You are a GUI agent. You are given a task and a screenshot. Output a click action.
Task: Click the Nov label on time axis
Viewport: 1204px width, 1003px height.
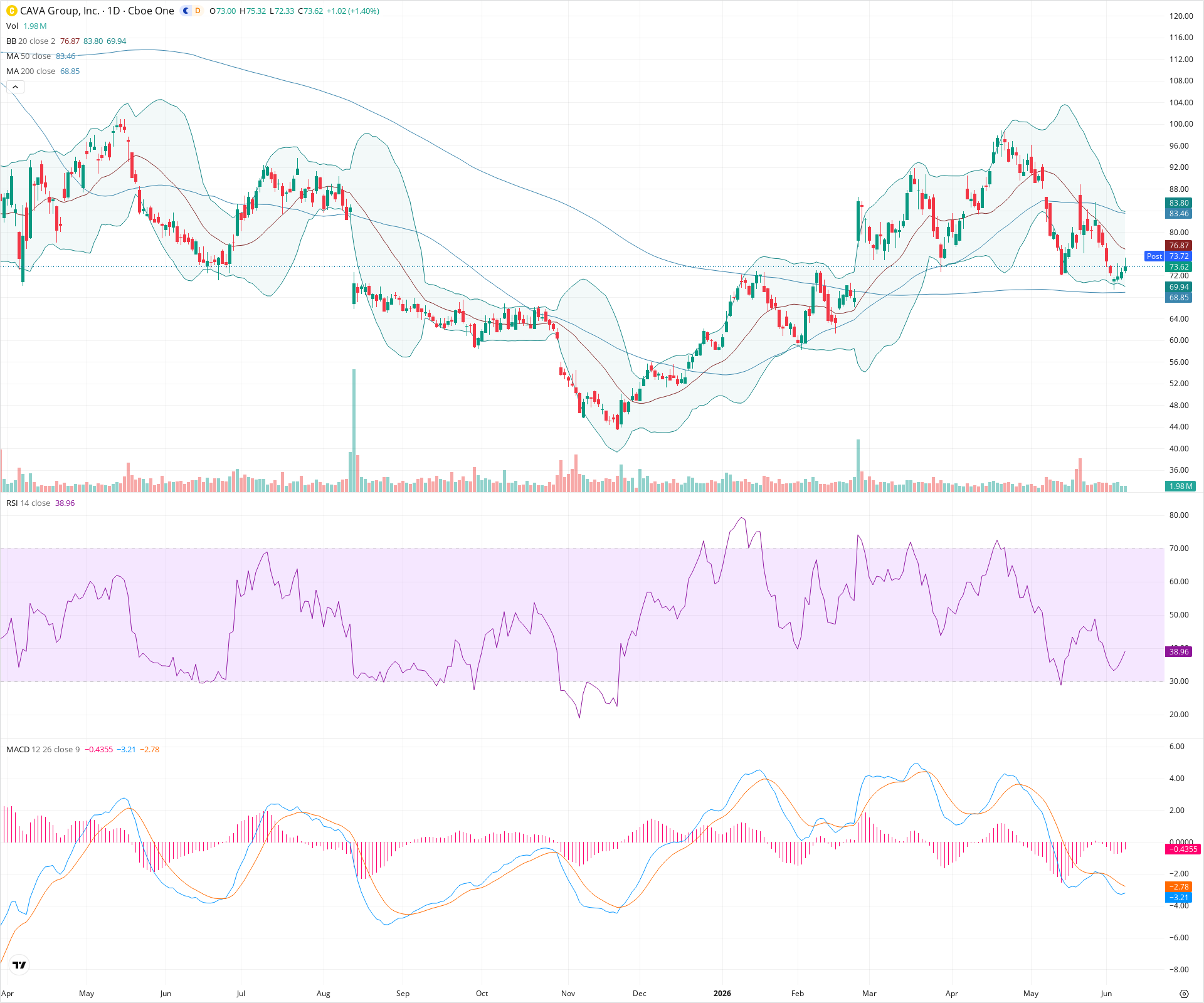tap(568, 994)
